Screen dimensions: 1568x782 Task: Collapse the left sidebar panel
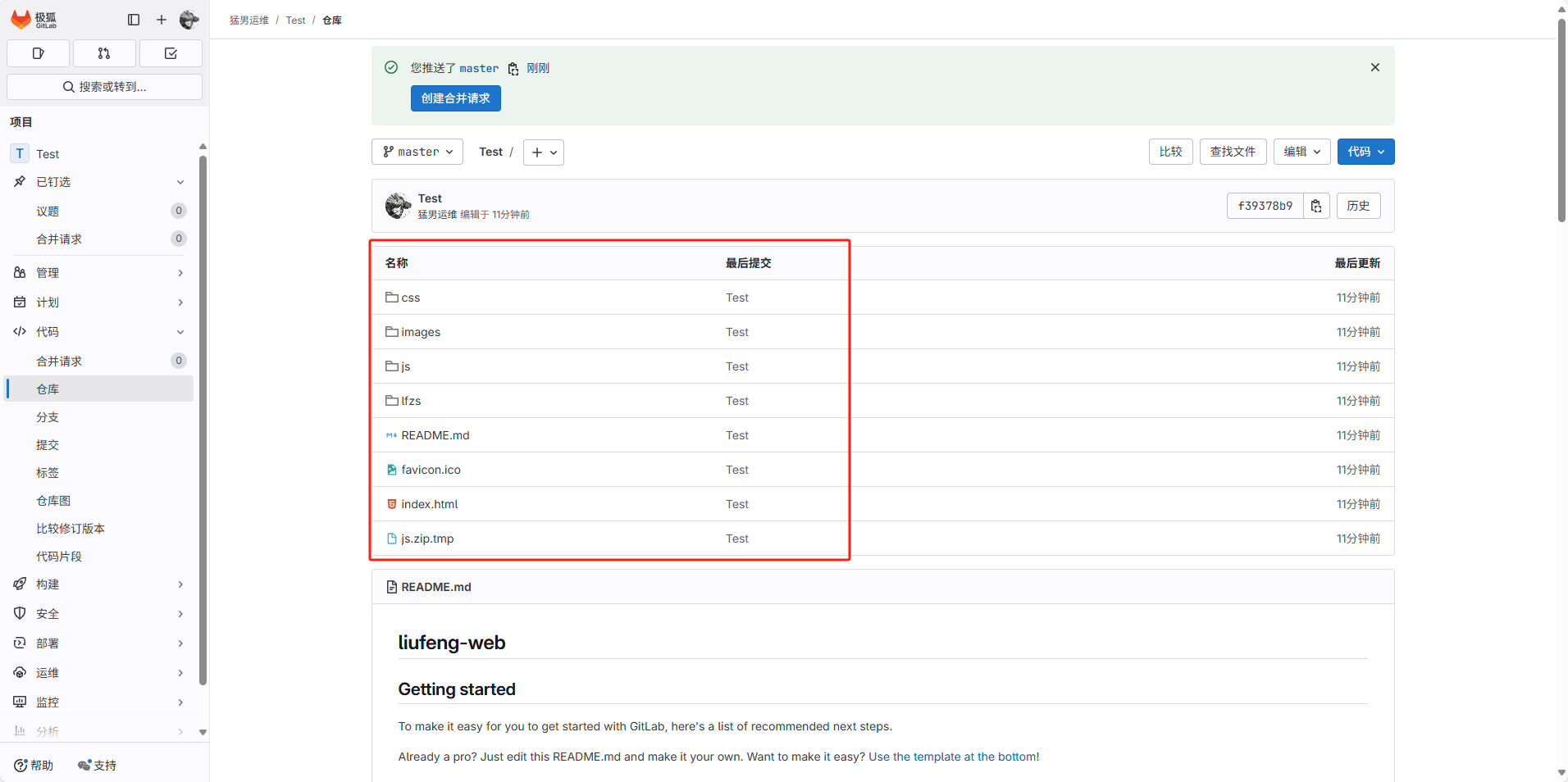point(133,20)
